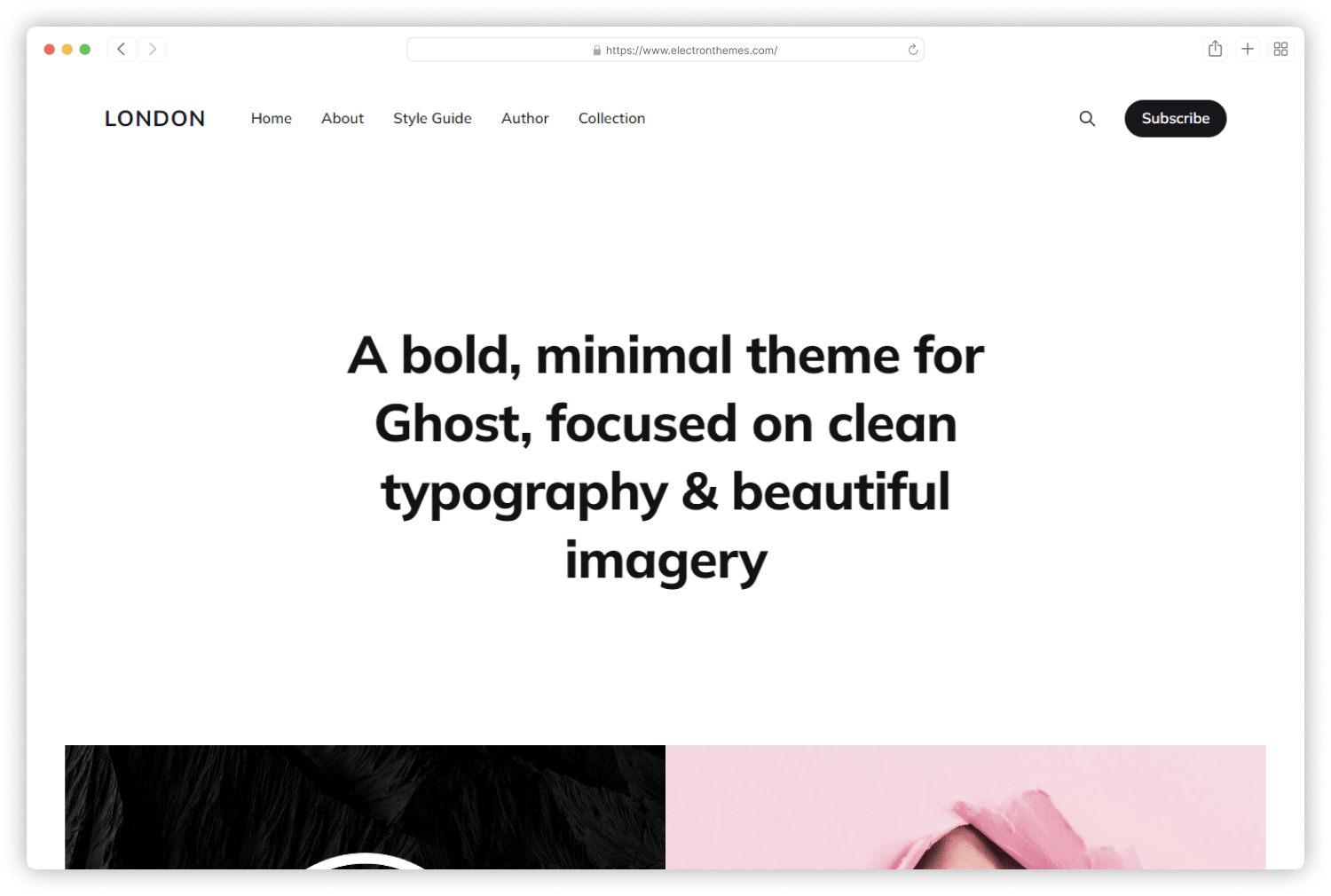Open the Collection menu item
Image resolution: width=1331 pixels, height=896 pixels.
tap(612, 118)
